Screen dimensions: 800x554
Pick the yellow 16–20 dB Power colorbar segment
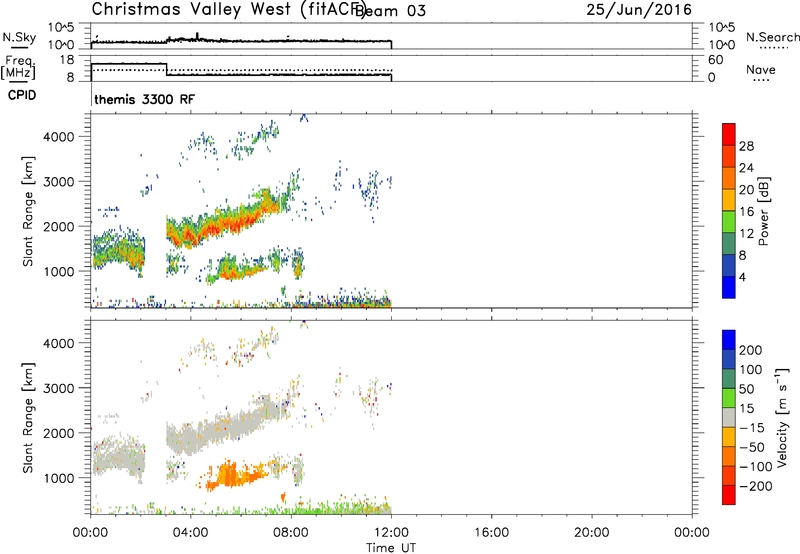(x=729, y=200)
